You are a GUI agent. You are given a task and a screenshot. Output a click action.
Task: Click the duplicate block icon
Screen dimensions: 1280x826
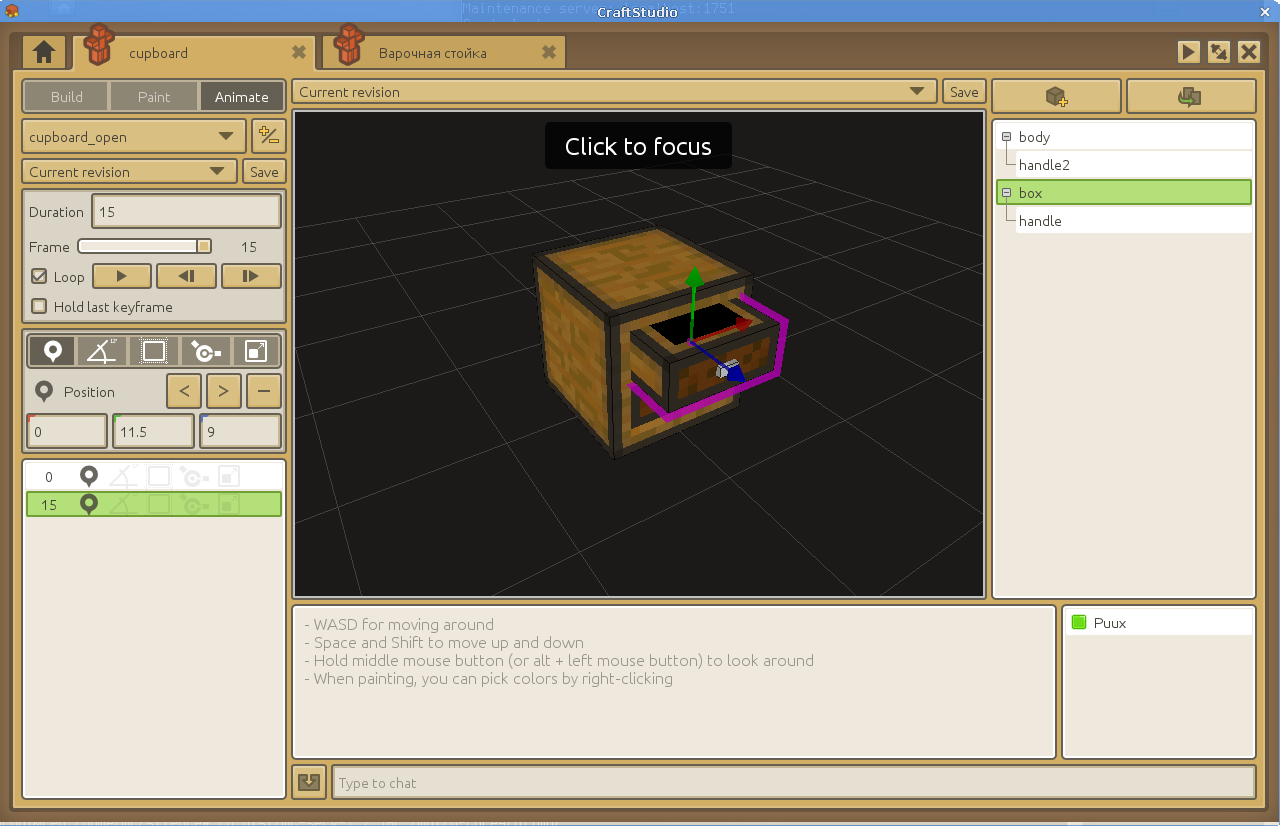1190,97
